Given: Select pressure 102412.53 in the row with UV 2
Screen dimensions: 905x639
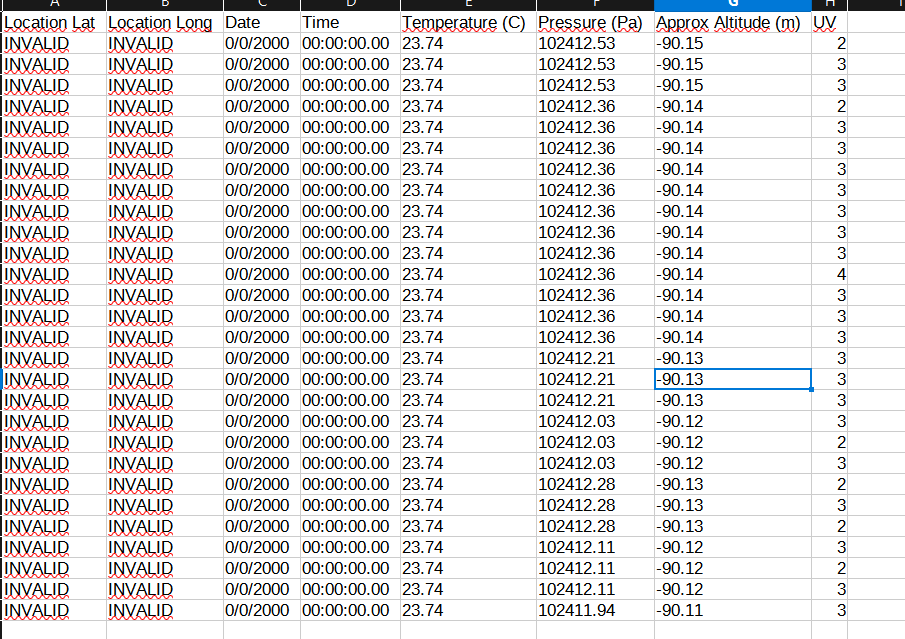Looking at the screenshot, I should pyautogui.click(x=595, y=43).
